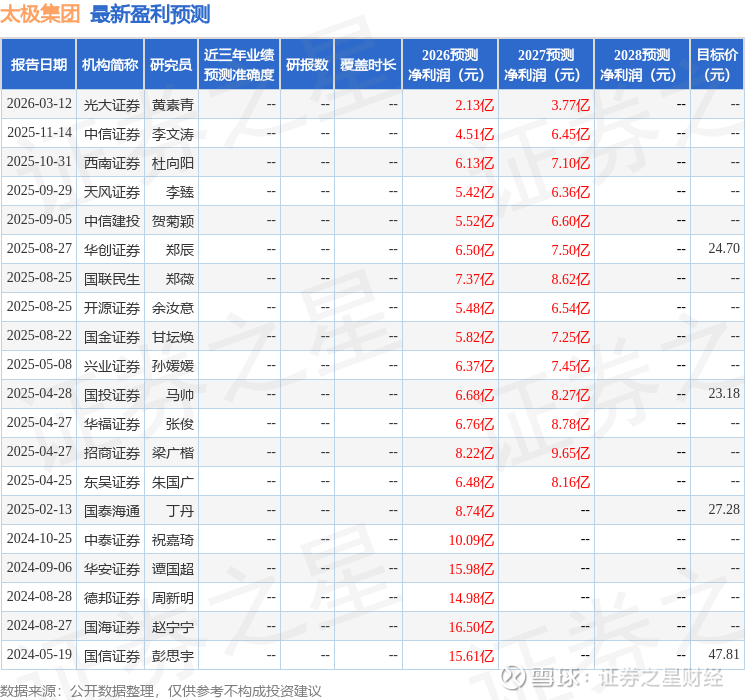Screen dimensions: 745x700
Task: Select the 报告日期 column header
Action: point(38,65)
